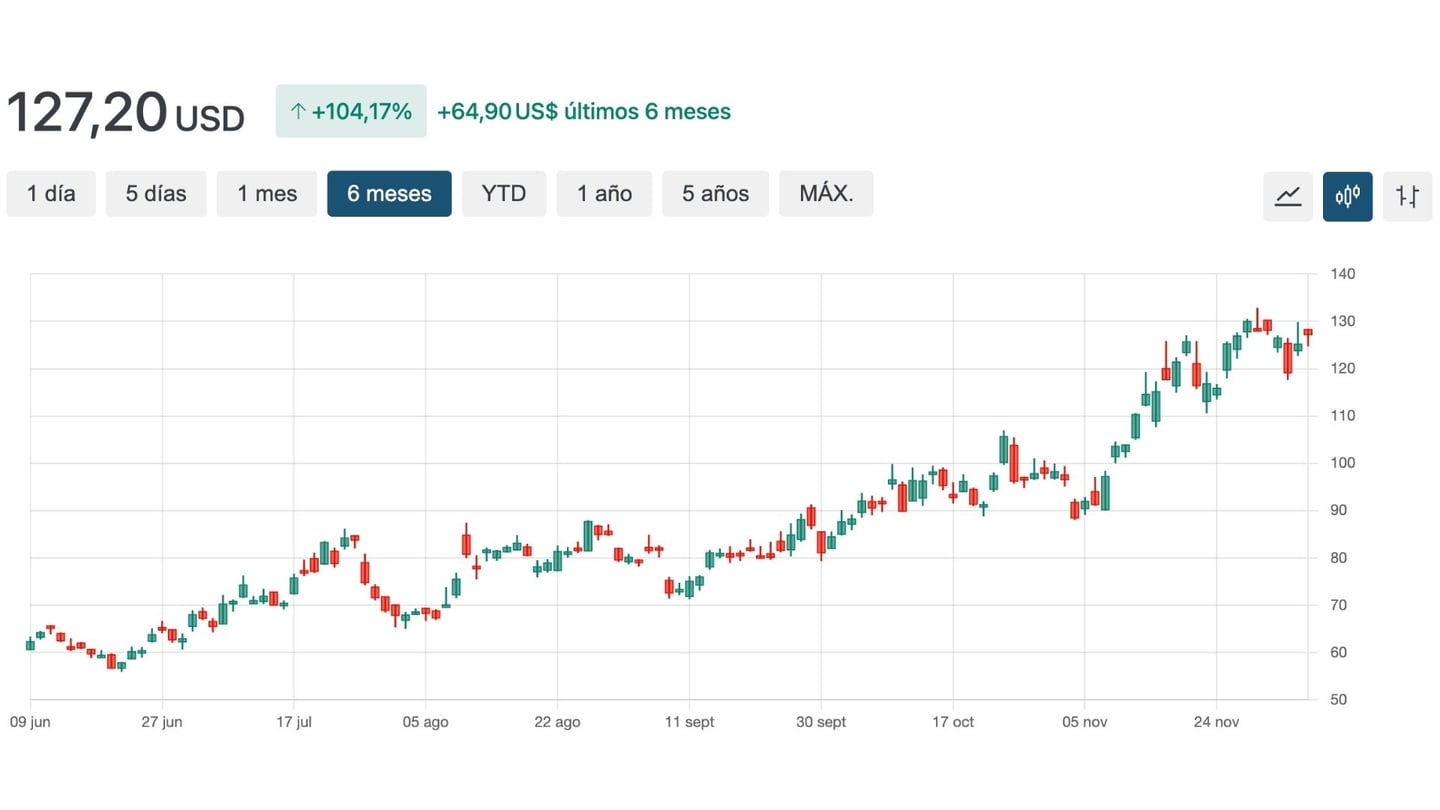The width and height of the screenshot is (1440, 810).
Task: Switch to the line chart view icon
Action: (x=1288, y=196)
